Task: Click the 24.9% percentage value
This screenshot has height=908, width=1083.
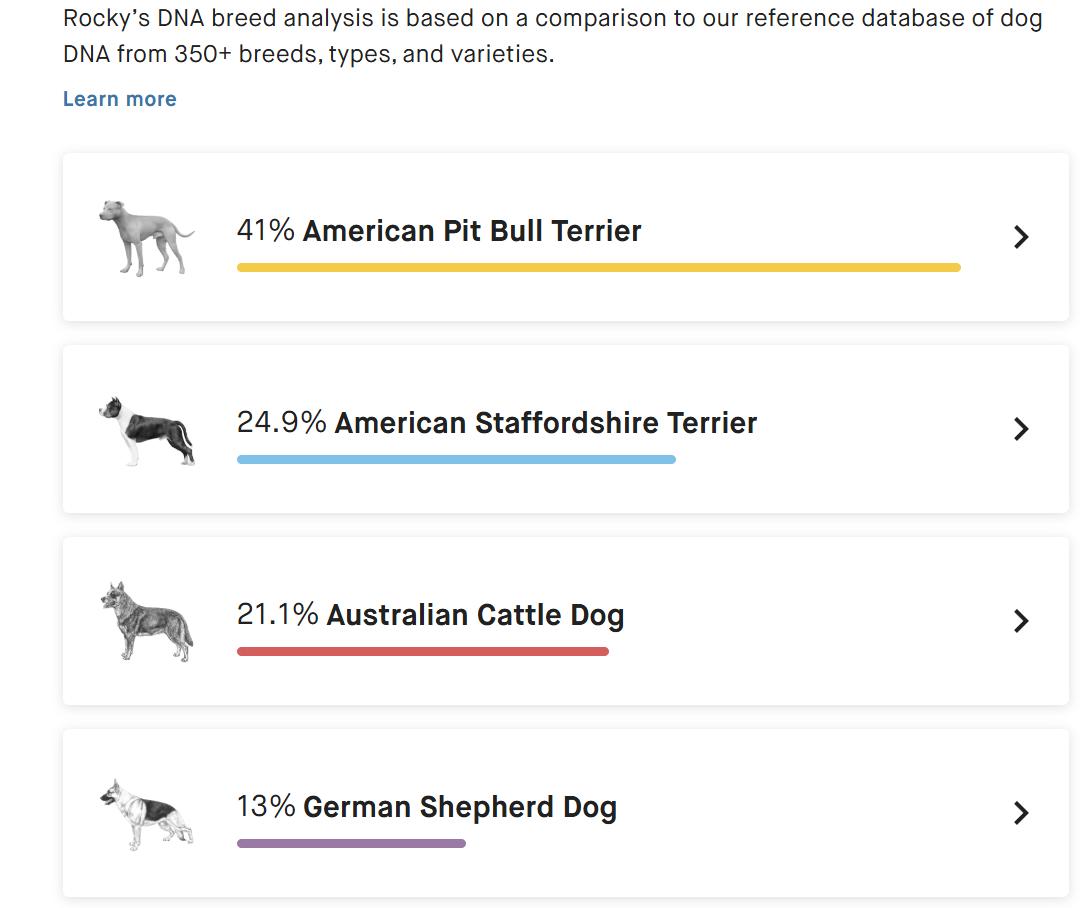Action: (x=281, y=423)
